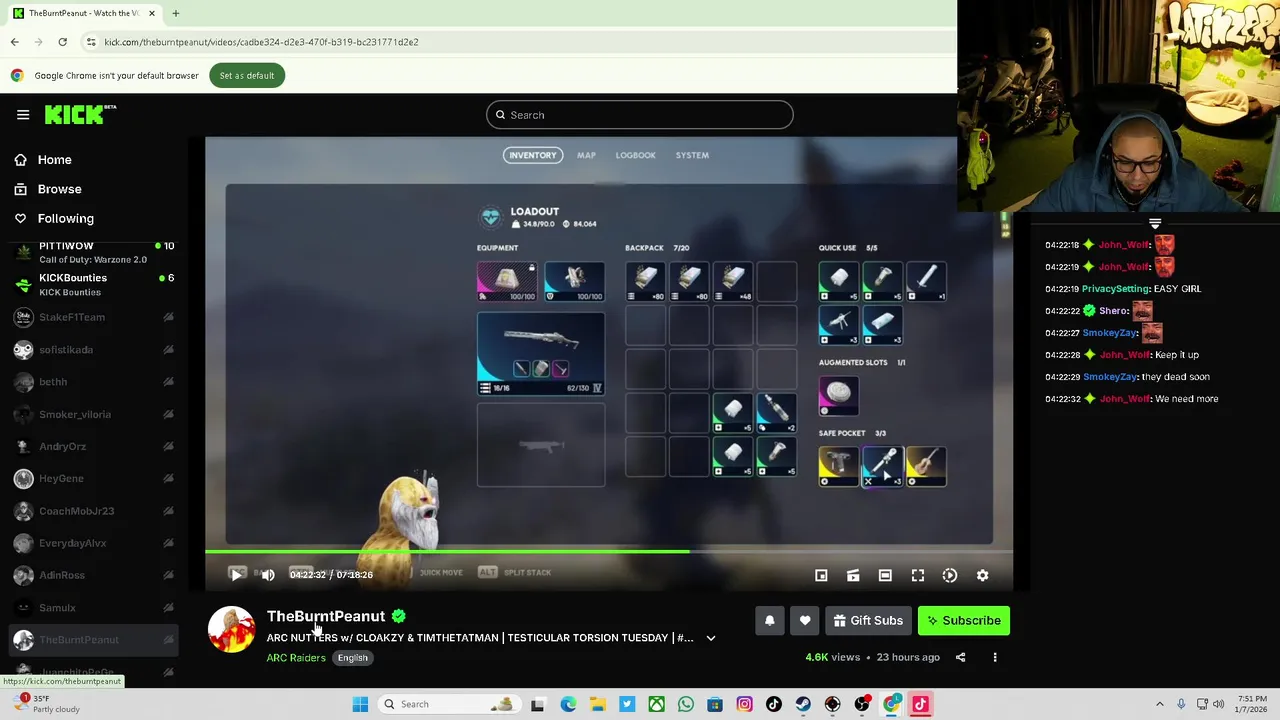Image resolution: width=1280 pixels, height=720 pixels.
Task: Open StakeF1Team channel in sidebar
Action: click(95, 317)
